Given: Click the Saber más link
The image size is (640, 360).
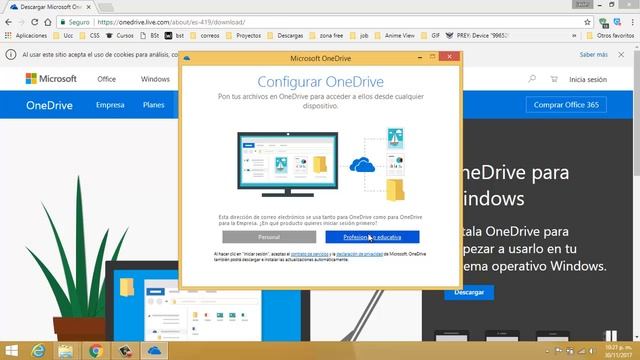Looking at the screenshot, I should coord(593,54).
